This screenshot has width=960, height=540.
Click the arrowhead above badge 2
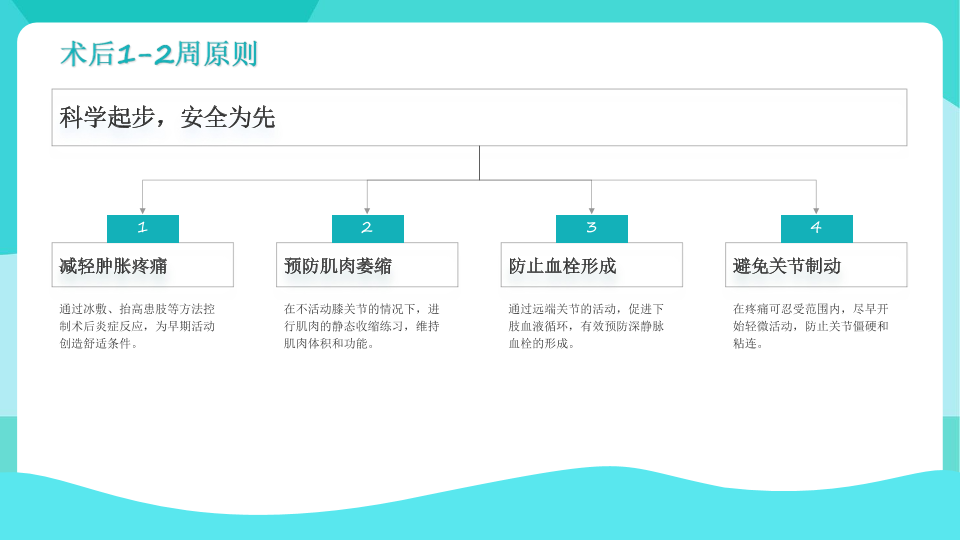[367, 210]
